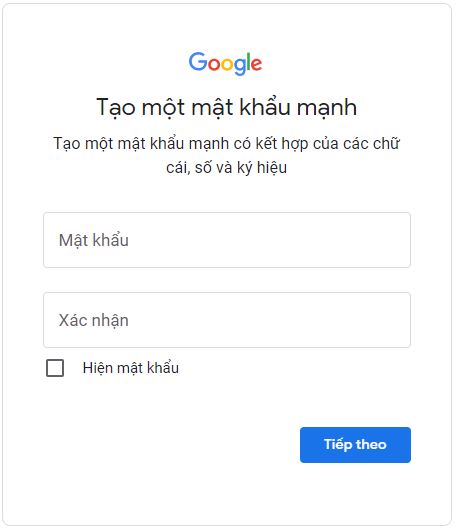The width and height of the screenshot is (456, 531).
Task: Click the blue lowercase g in Google logo
Action: 241,67
